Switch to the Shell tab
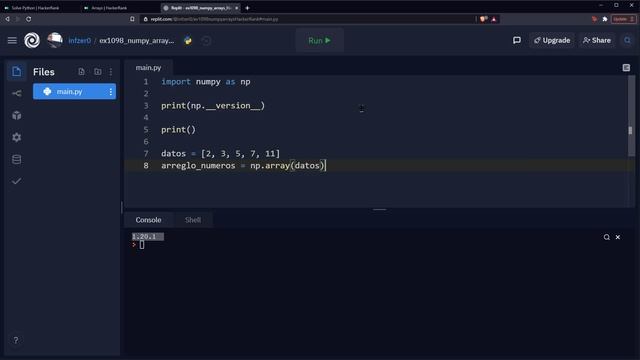 (x=193, y=220)
